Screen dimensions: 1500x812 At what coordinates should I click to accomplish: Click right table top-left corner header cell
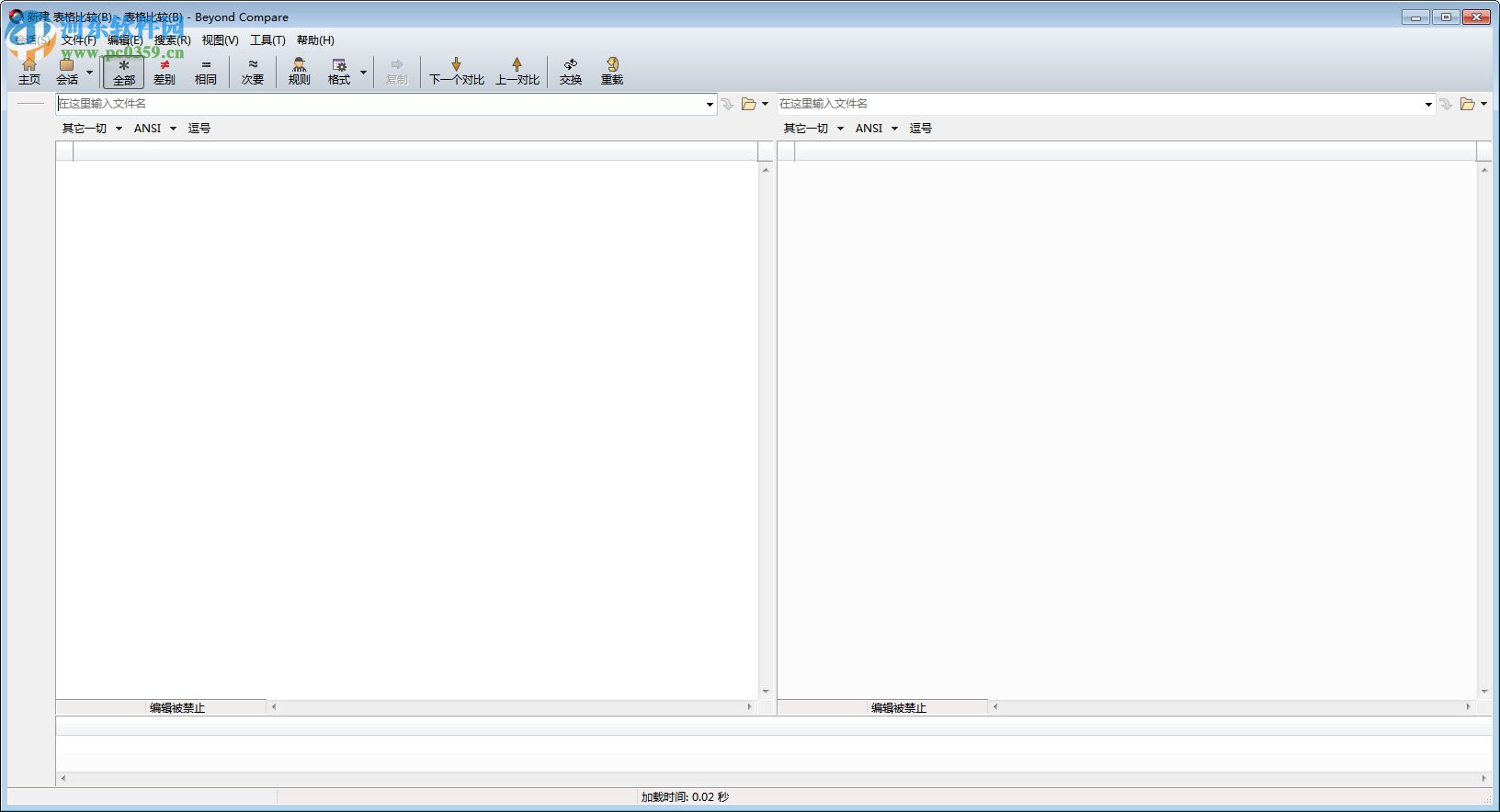(786, 151)
